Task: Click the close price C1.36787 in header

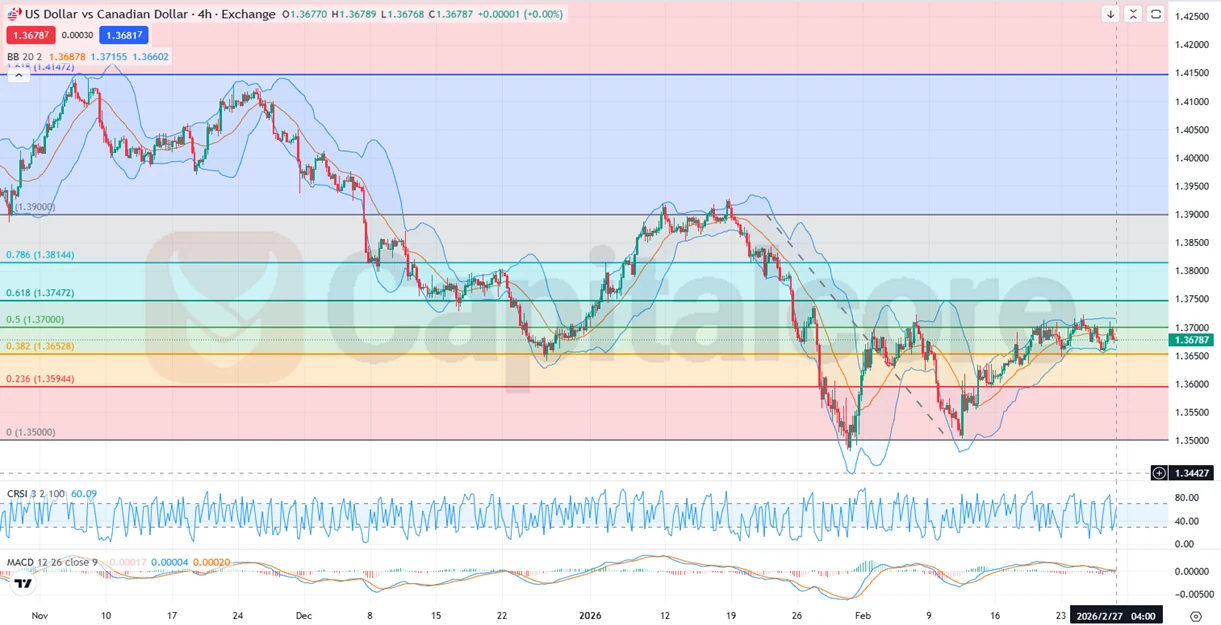Action: (451, 14)
